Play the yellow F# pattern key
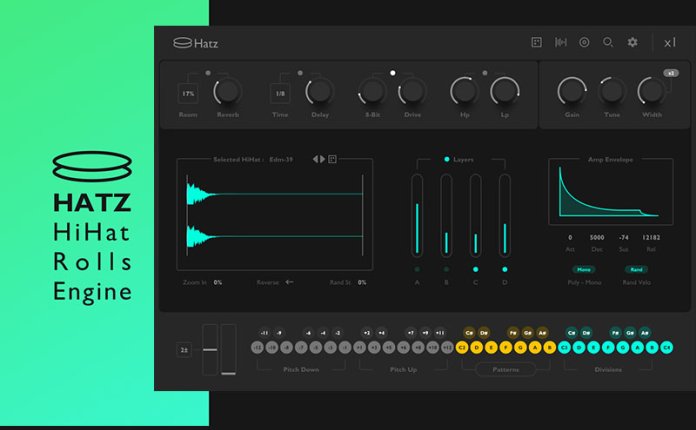Image resolution: width=696 pixels, height=430 pixels. pyautogui.click(x=513, y=333)
